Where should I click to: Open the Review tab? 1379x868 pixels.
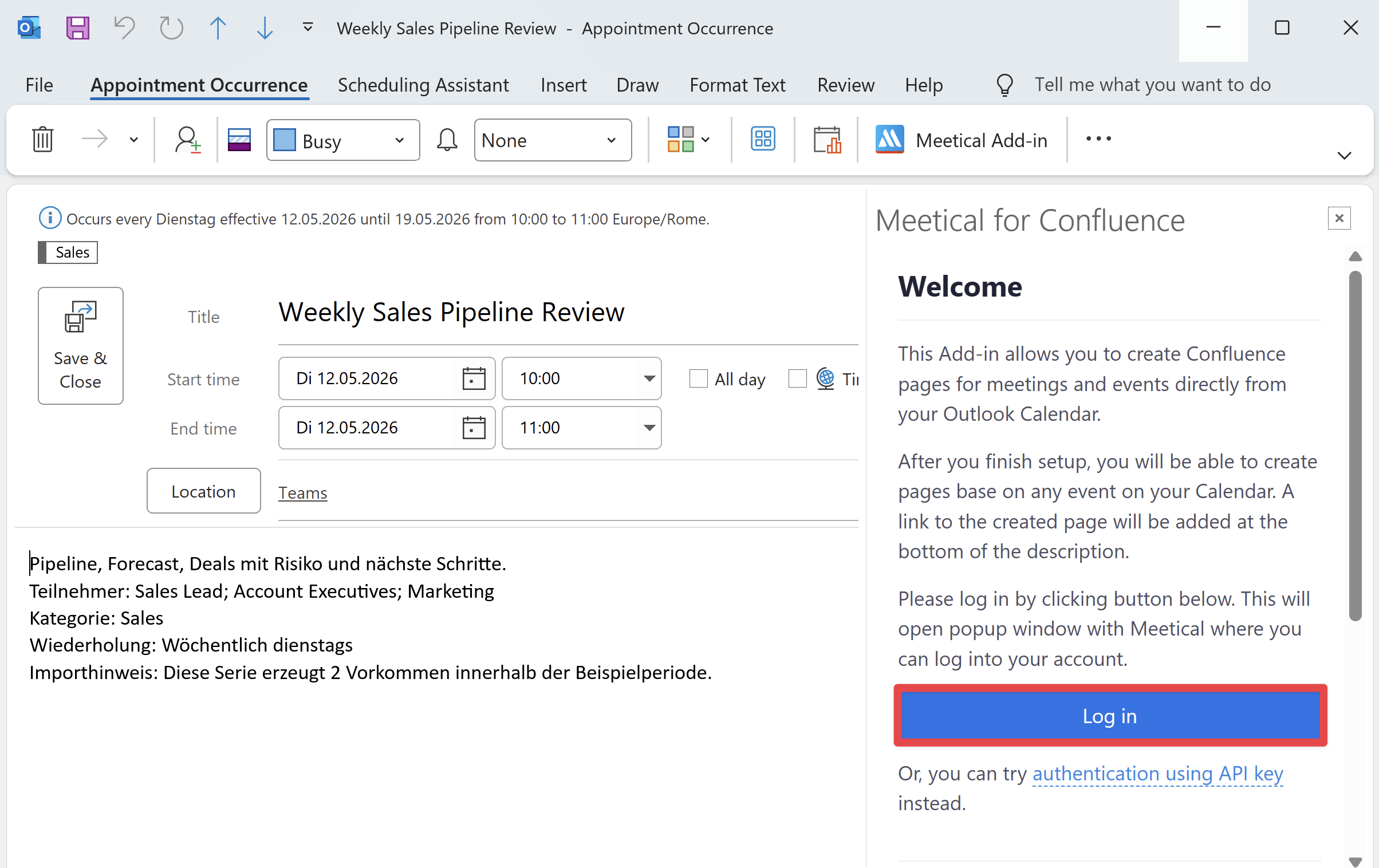click(845, 85)
